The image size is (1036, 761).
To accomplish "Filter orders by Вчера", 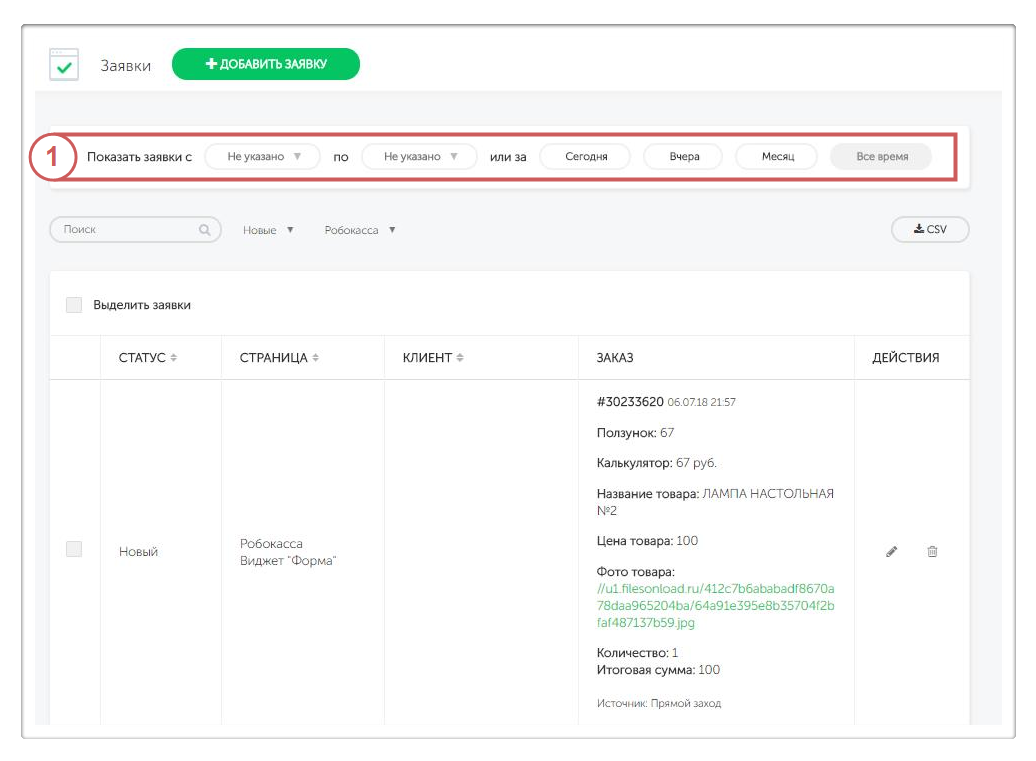I will pos(684,157).
